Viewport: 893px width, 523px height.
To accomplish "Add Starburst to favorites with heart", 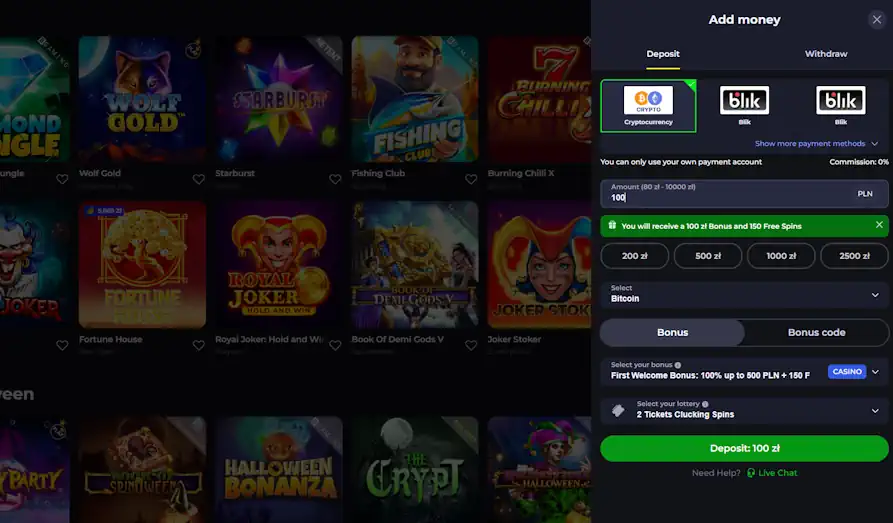I will (335, 179).
